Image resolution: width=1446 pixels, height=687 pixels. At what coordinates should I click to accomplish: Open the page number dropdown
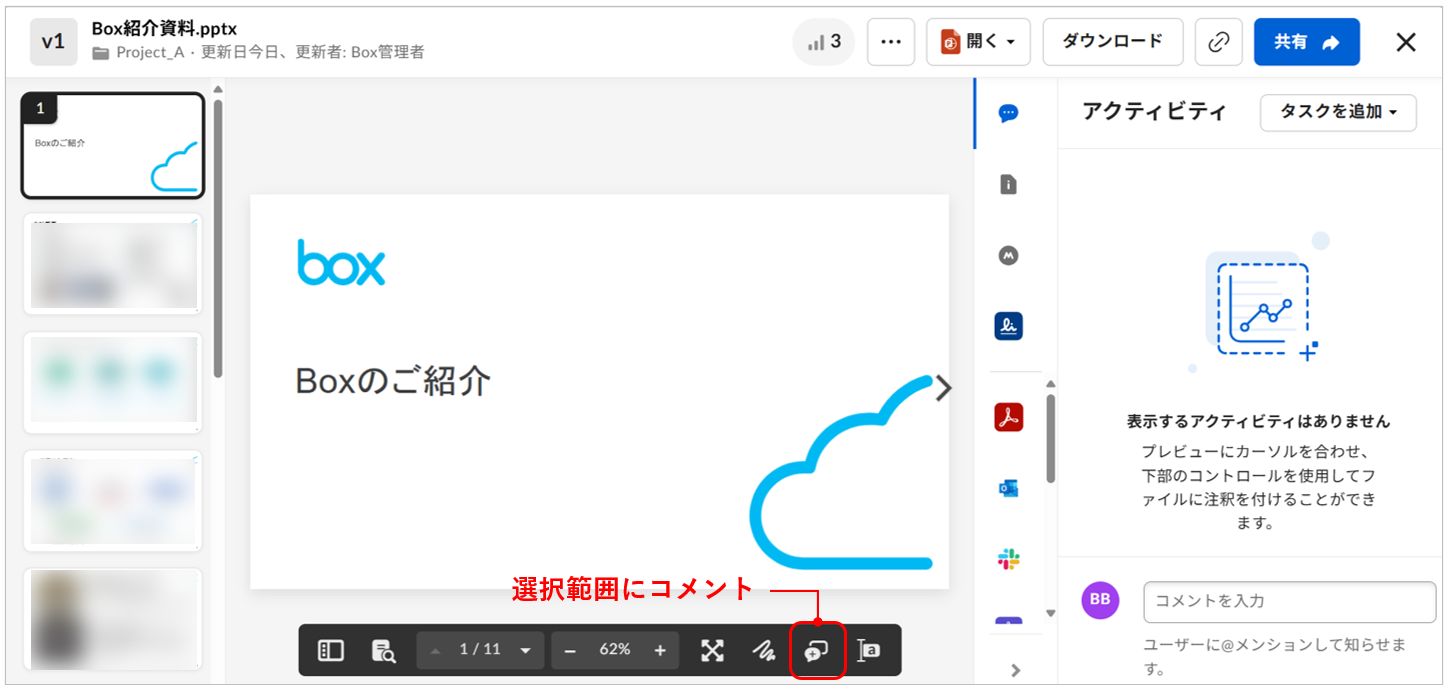tap(525, 651)
